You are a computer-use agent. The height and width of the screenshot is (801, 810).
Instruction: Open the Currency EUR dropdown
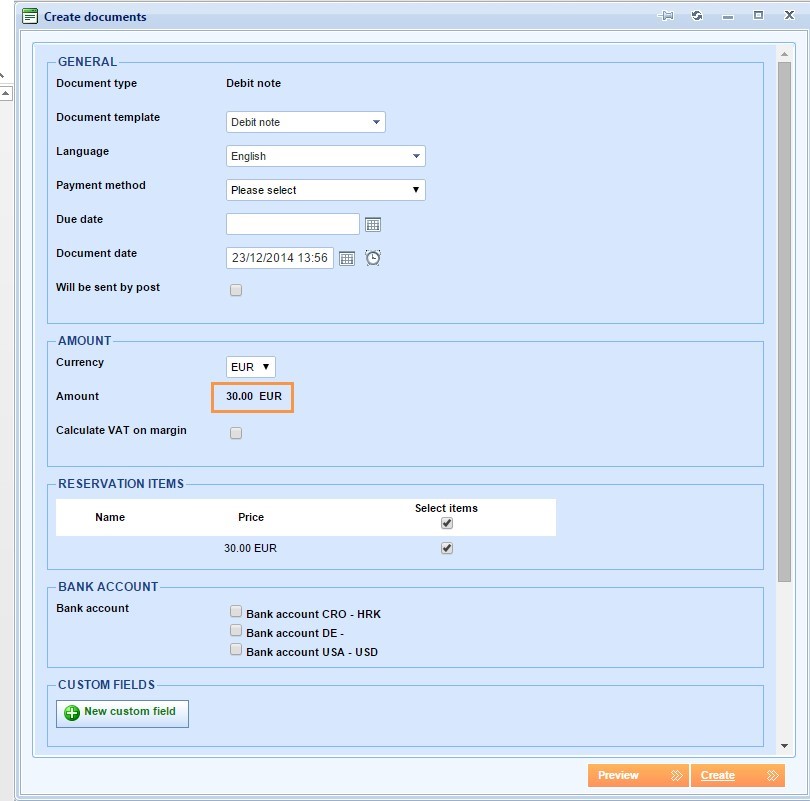pos(251,367)
